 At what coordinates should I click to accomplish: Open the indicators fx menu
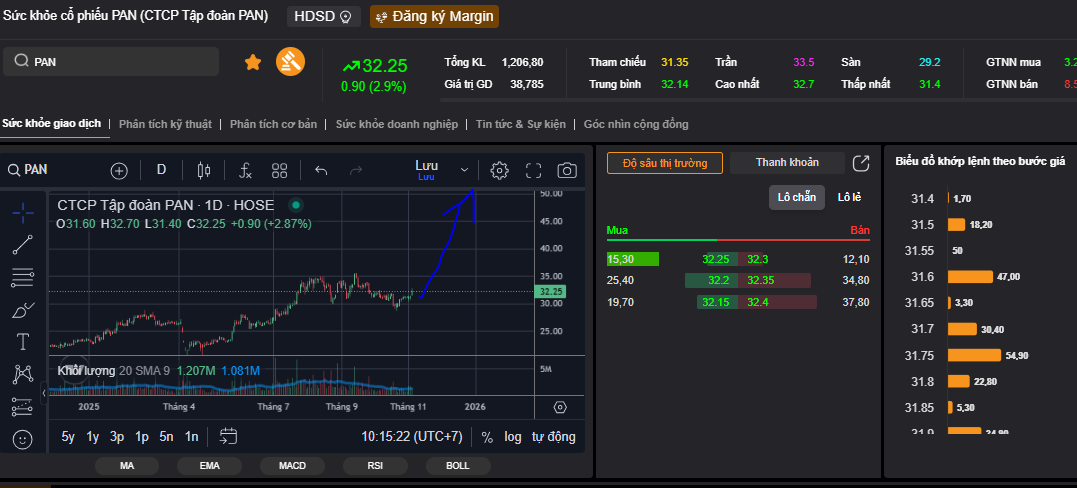coord(245,170)
